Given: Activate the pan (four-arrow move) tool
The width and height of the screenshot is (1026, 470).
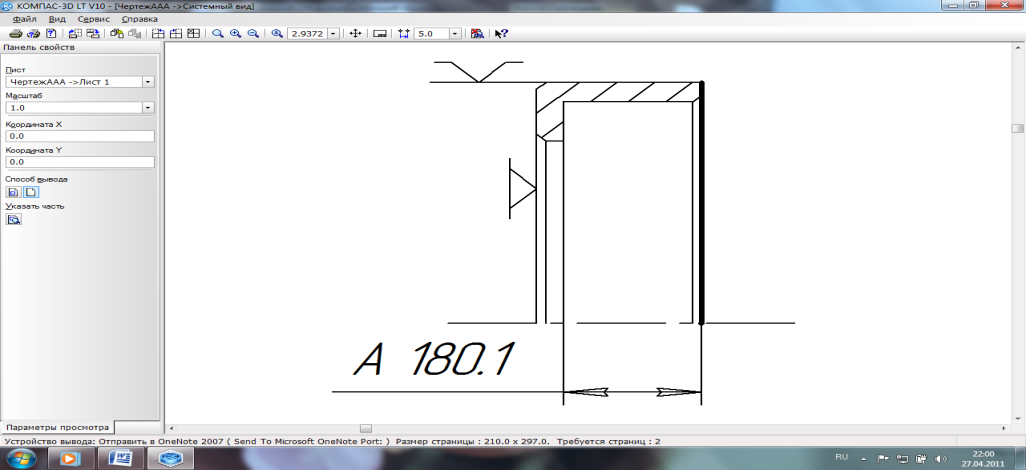Looking at the screenshot, I should (x=355, y=33).
